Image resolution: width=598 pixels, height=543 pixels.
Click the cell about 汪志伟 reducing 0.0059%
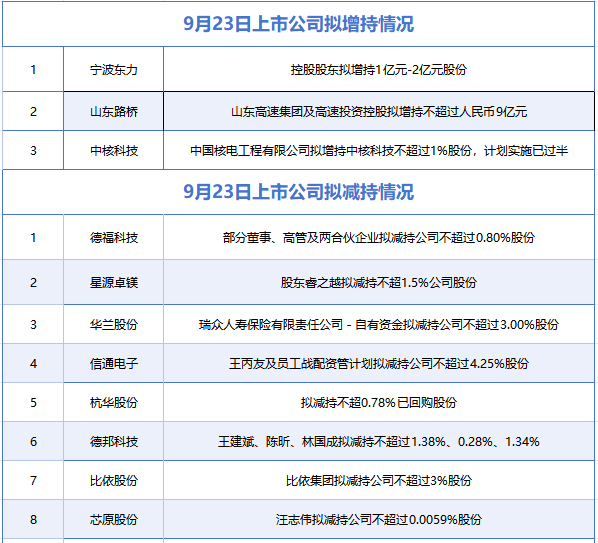(x=379, y=519)
